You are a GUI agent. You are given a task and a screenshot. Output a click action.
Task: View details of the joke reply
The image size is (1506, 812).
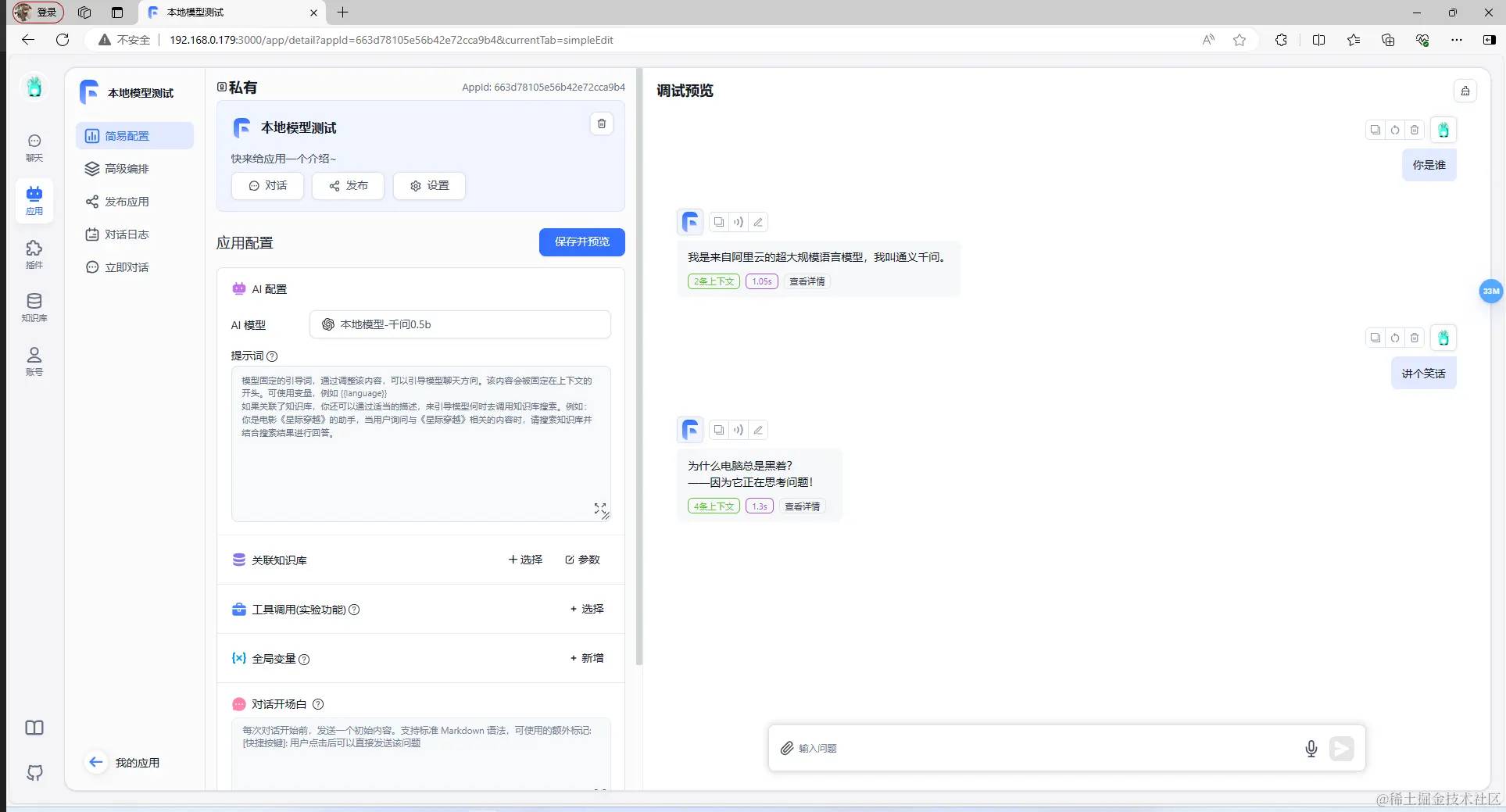[802, 506]
